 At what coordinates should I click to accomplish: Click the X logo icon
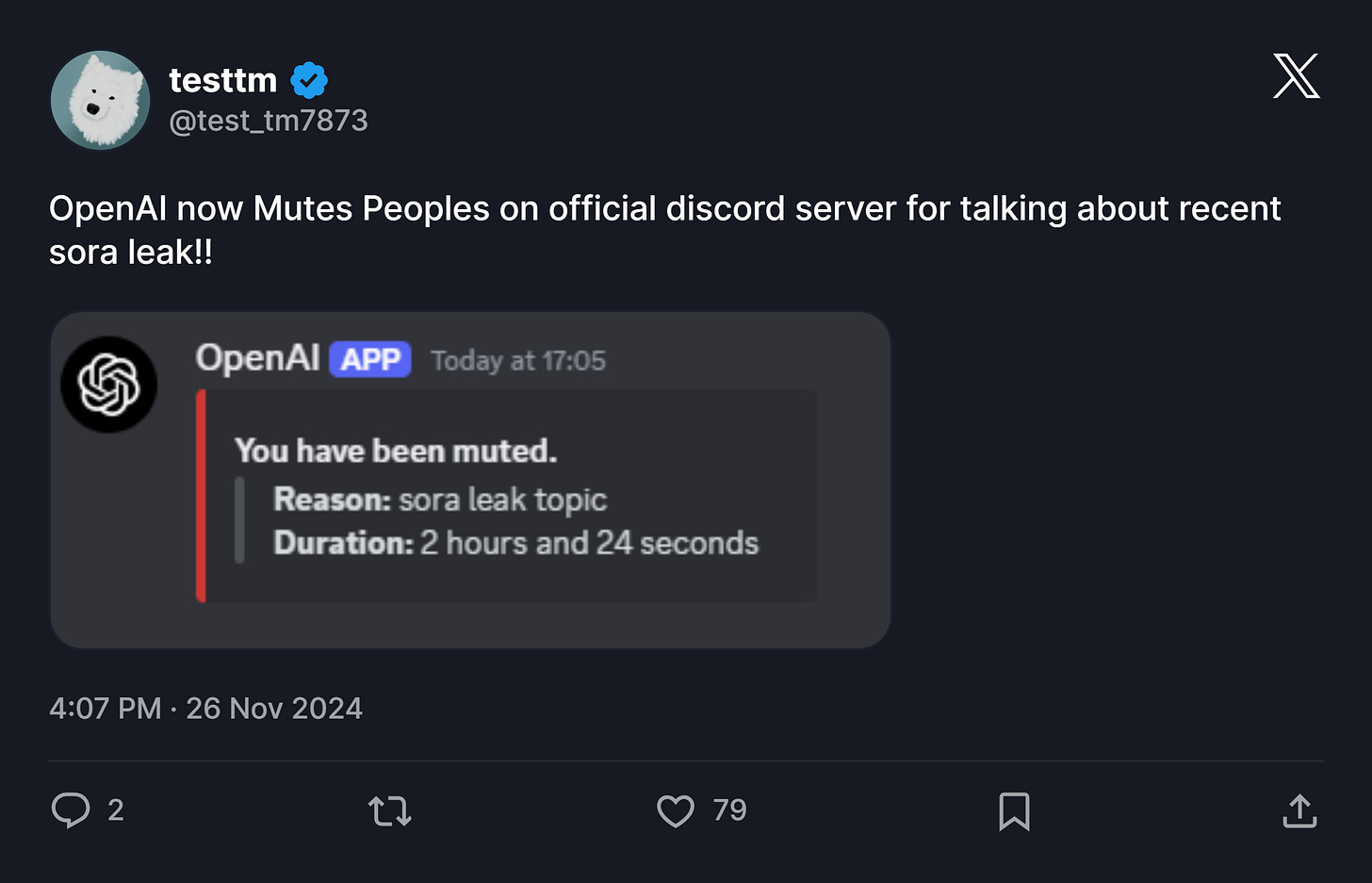click(x=1296, y=76)
